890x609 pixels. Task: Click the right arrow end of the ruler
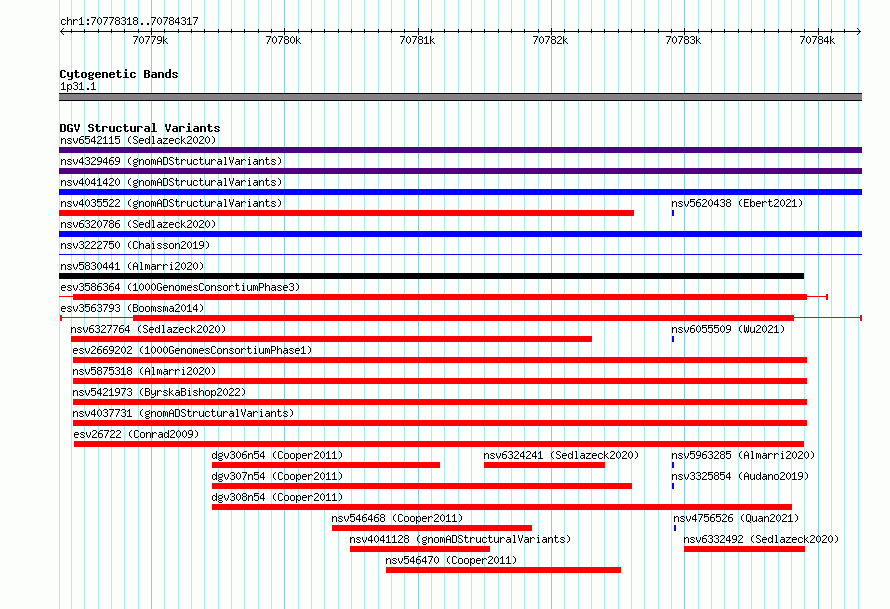click(x=859, y=31)
